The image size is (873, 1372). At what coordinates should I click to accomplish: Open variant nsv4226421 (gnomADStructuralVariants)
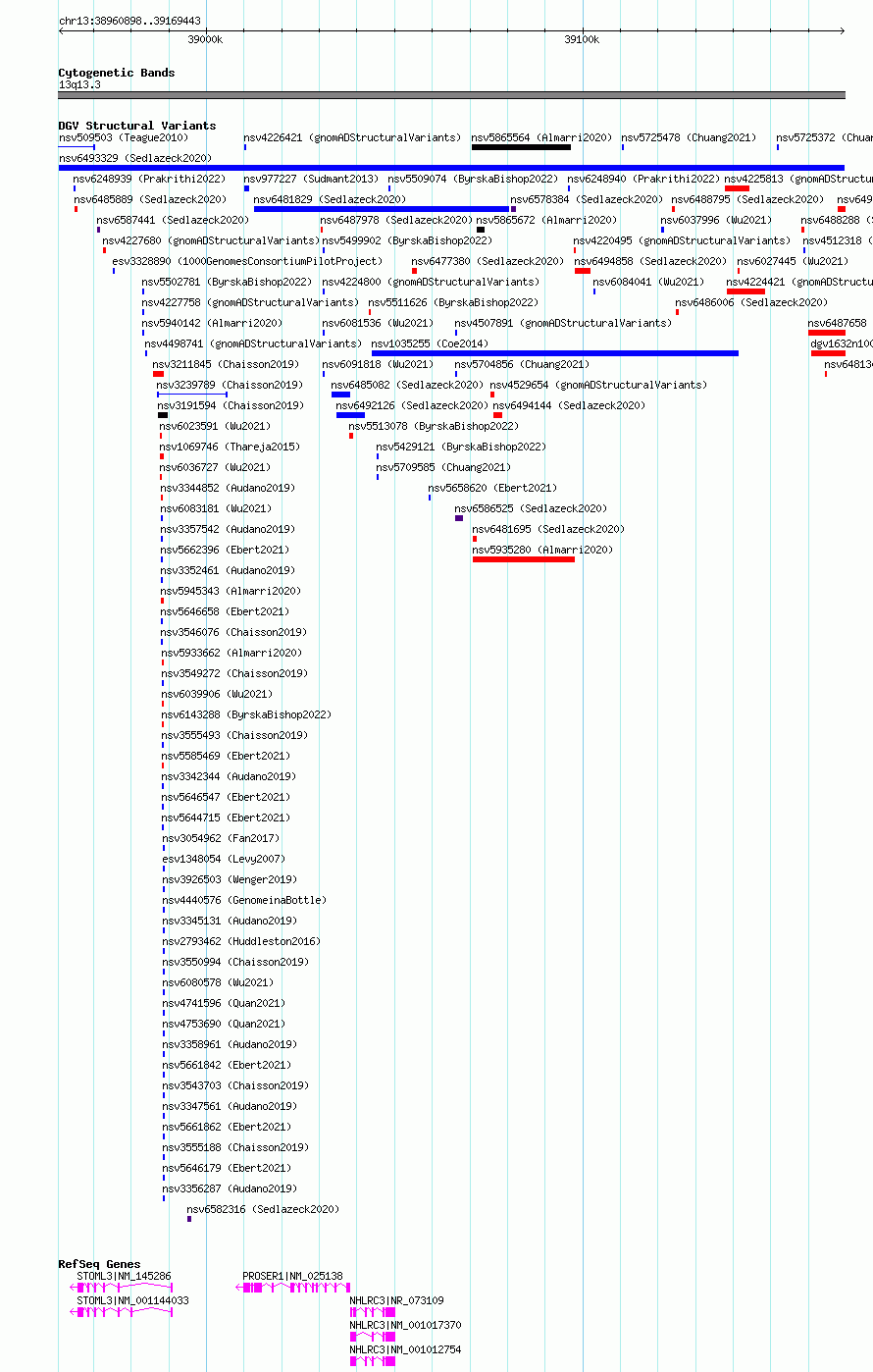[x=352, y=138]
